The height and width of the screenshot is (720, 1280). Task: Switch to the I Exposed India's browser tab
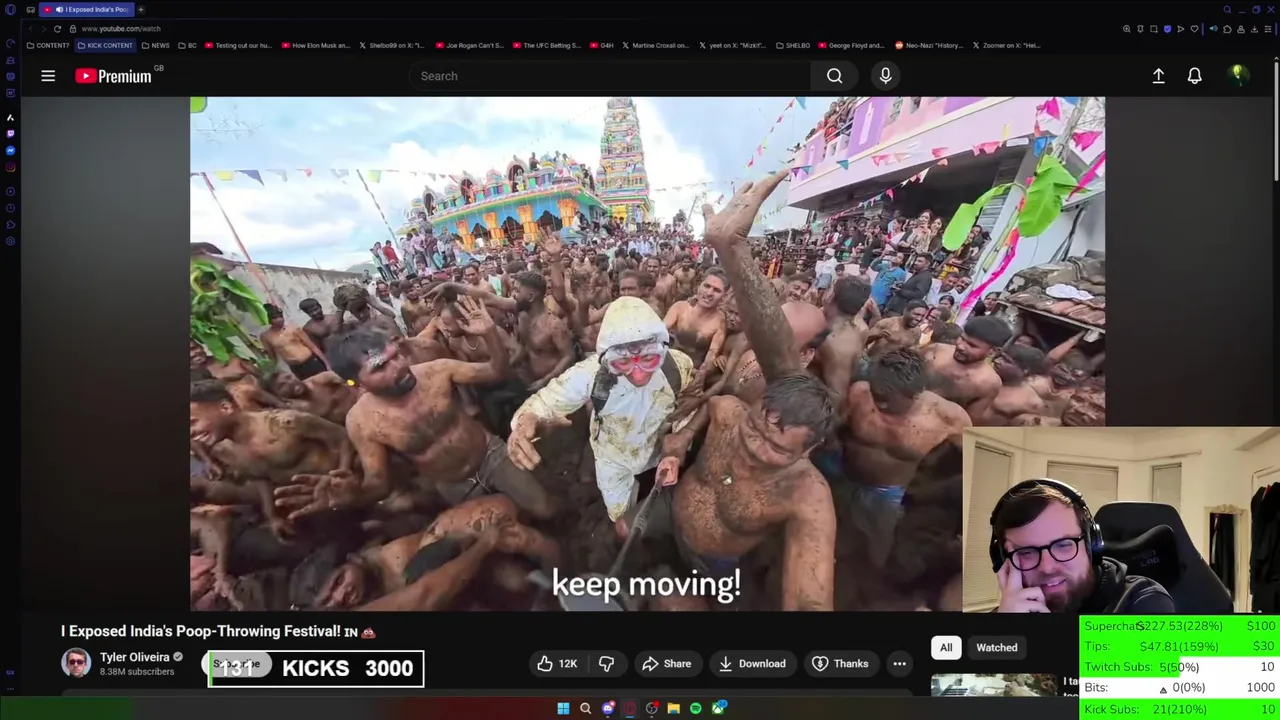(87, 10)
